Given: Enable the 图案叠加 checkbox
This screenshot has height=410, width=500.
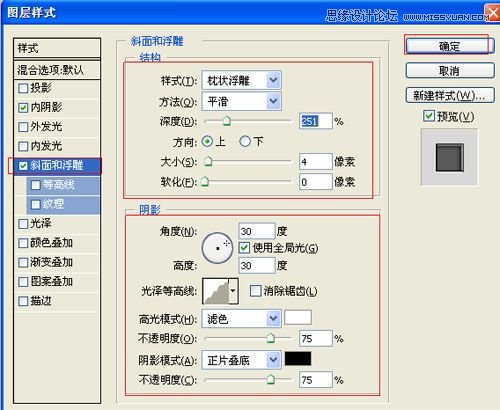Looking at the screenshot, I should point(23,282).
